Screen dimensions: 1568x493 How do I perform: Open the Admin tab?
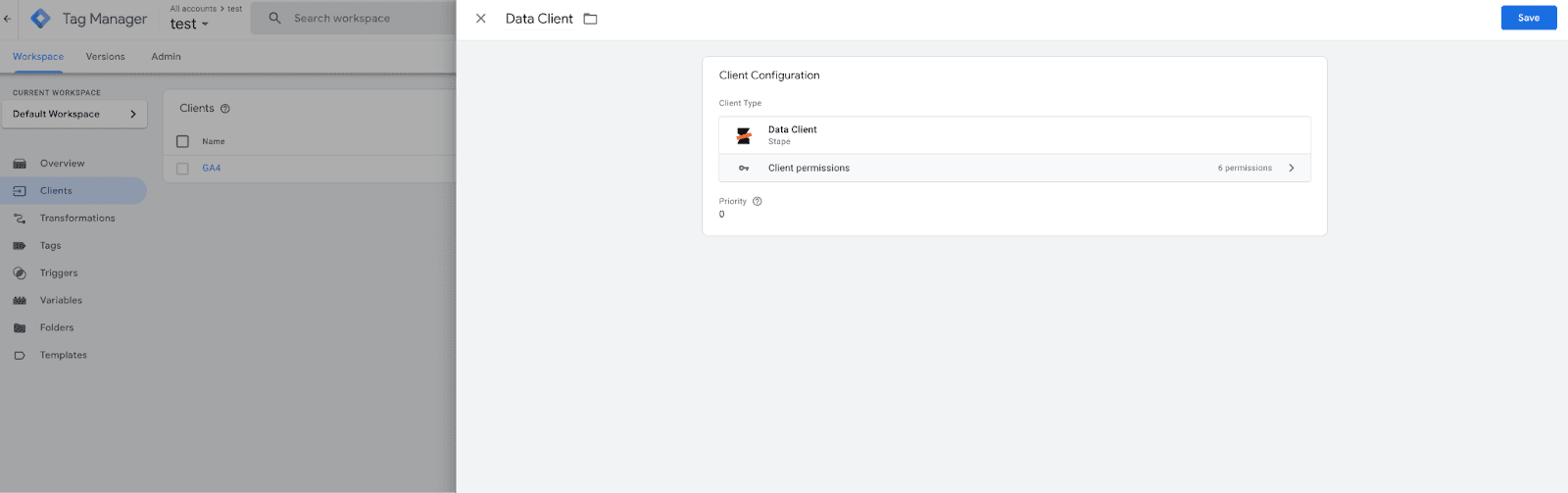(167, 57)
